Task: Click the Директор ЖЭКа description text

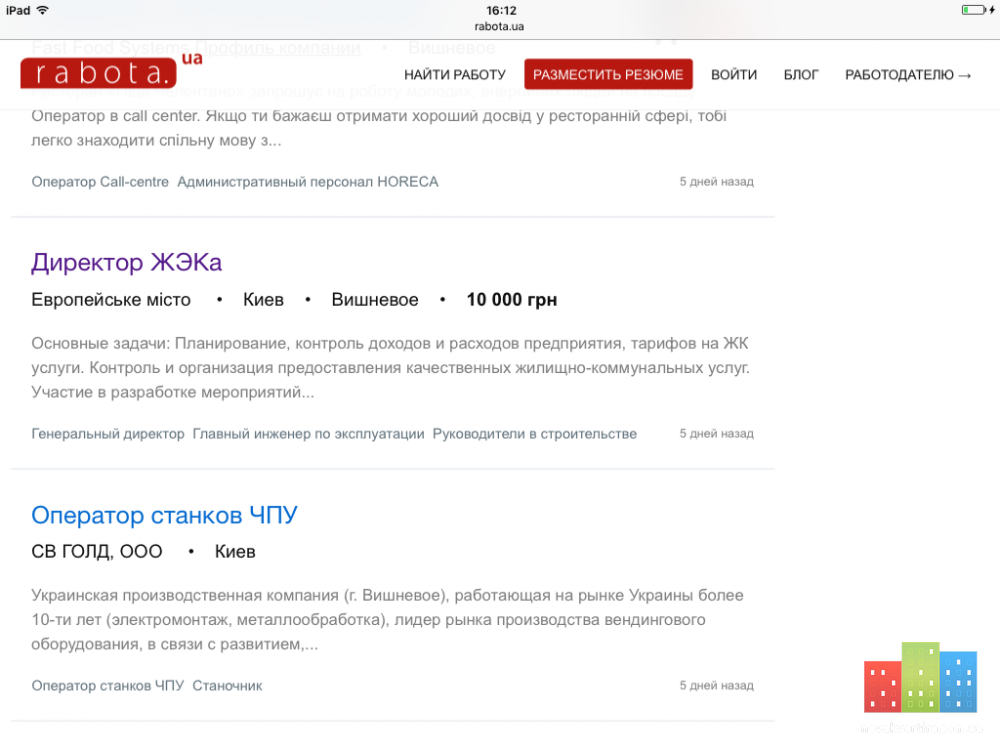Action: coord(390,368)
